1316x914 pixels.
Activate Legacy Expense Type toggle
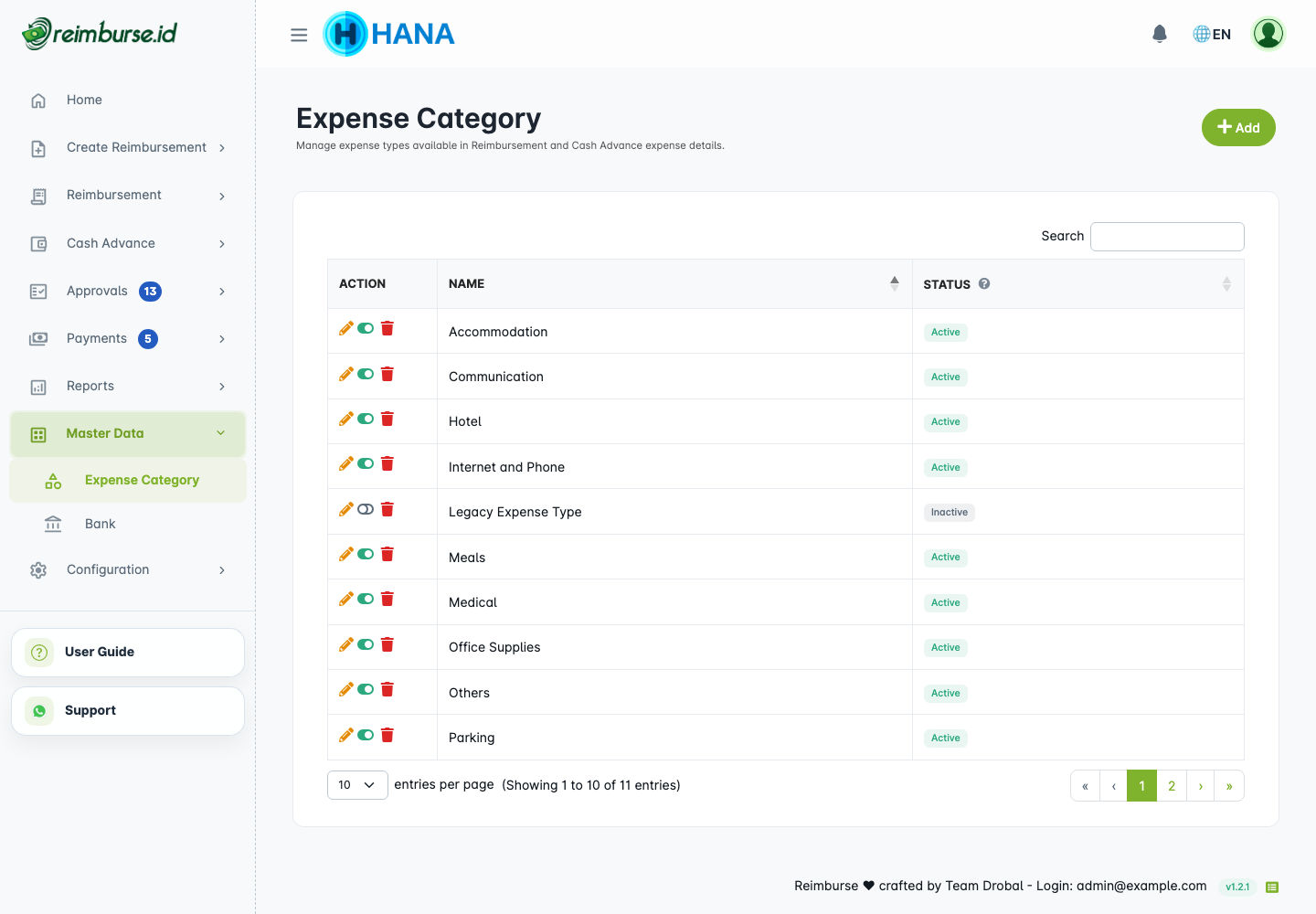(366, 509)
